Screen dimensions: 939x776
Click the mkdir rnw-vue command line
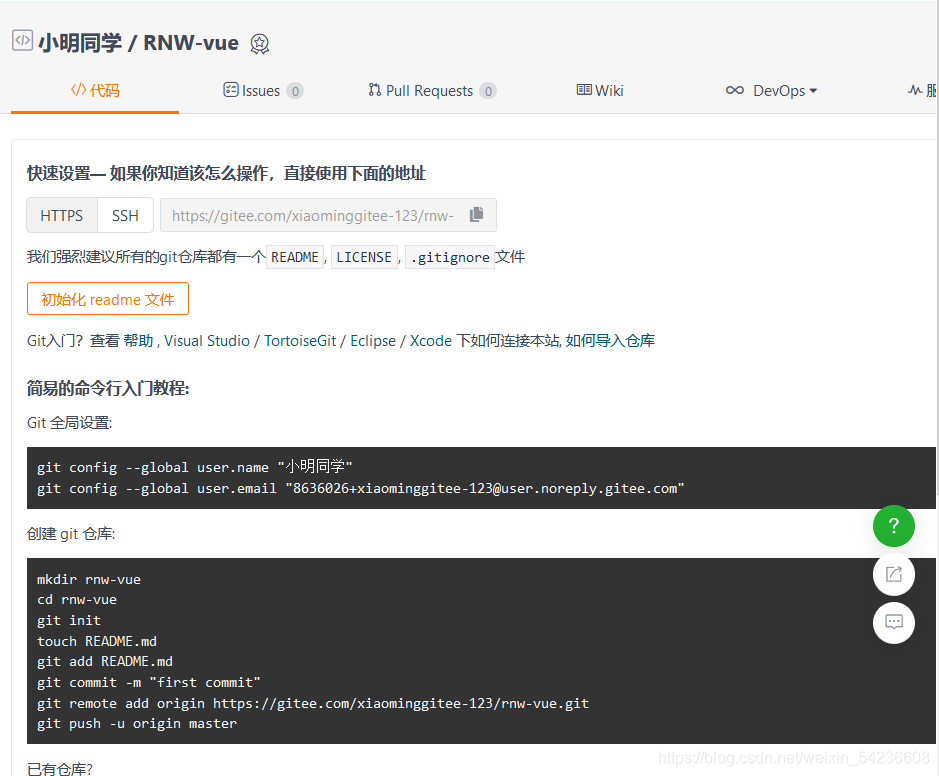pyautogui.click(x=89, y=580)
